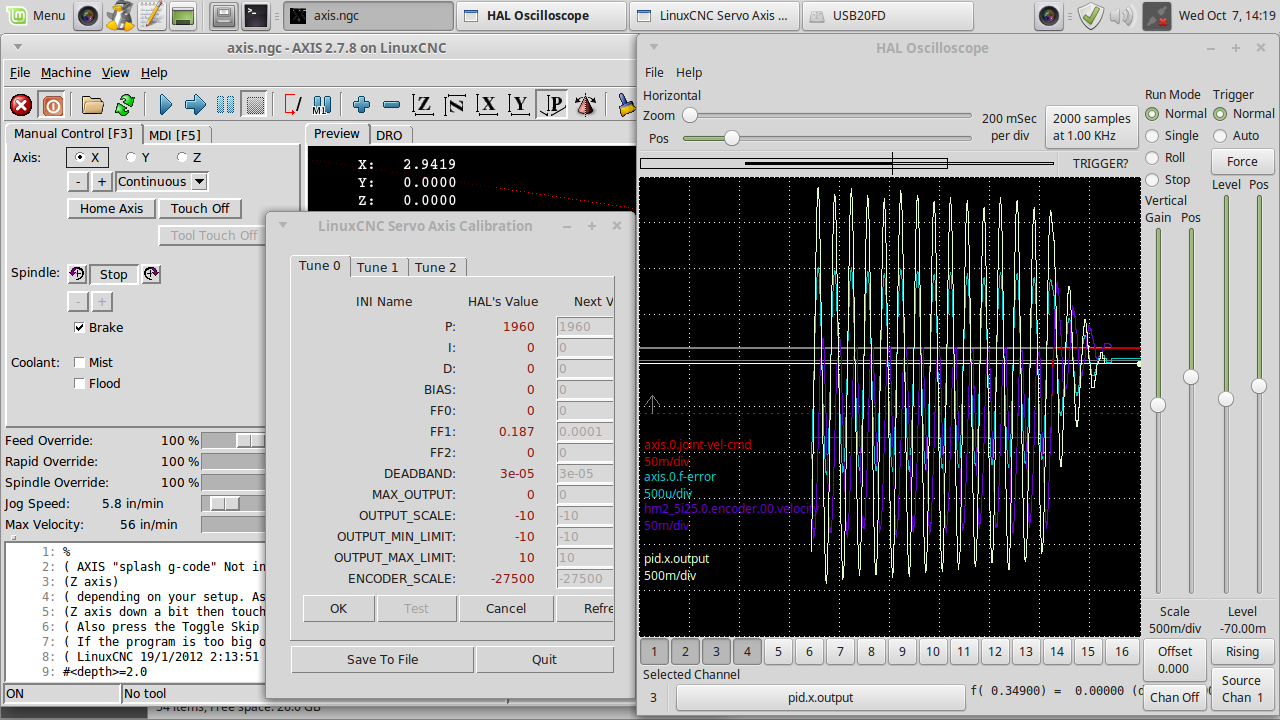The width and height of the screenshot is (1280, 720).
Task: Stop program execution in AXIS toolbar
Action: 255,105
